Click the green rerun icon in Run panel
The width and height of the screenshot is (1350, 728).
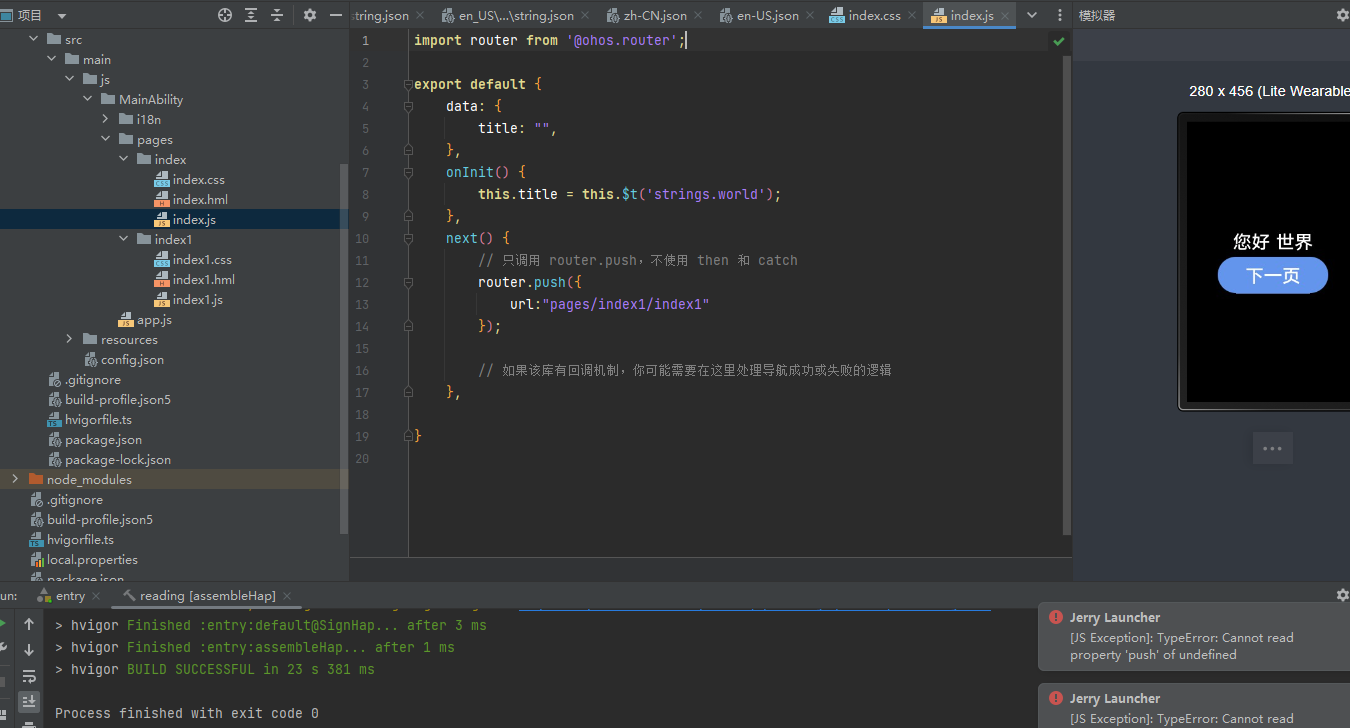pyautogui.click(x=3, y=624)
